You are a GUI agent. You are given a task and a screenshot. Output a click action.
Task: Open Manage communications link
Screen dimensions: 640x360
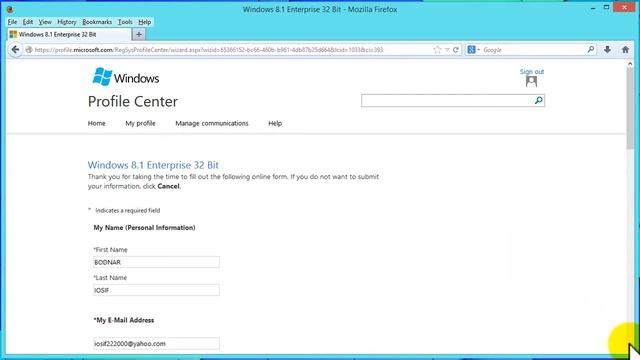coord(211,123)
